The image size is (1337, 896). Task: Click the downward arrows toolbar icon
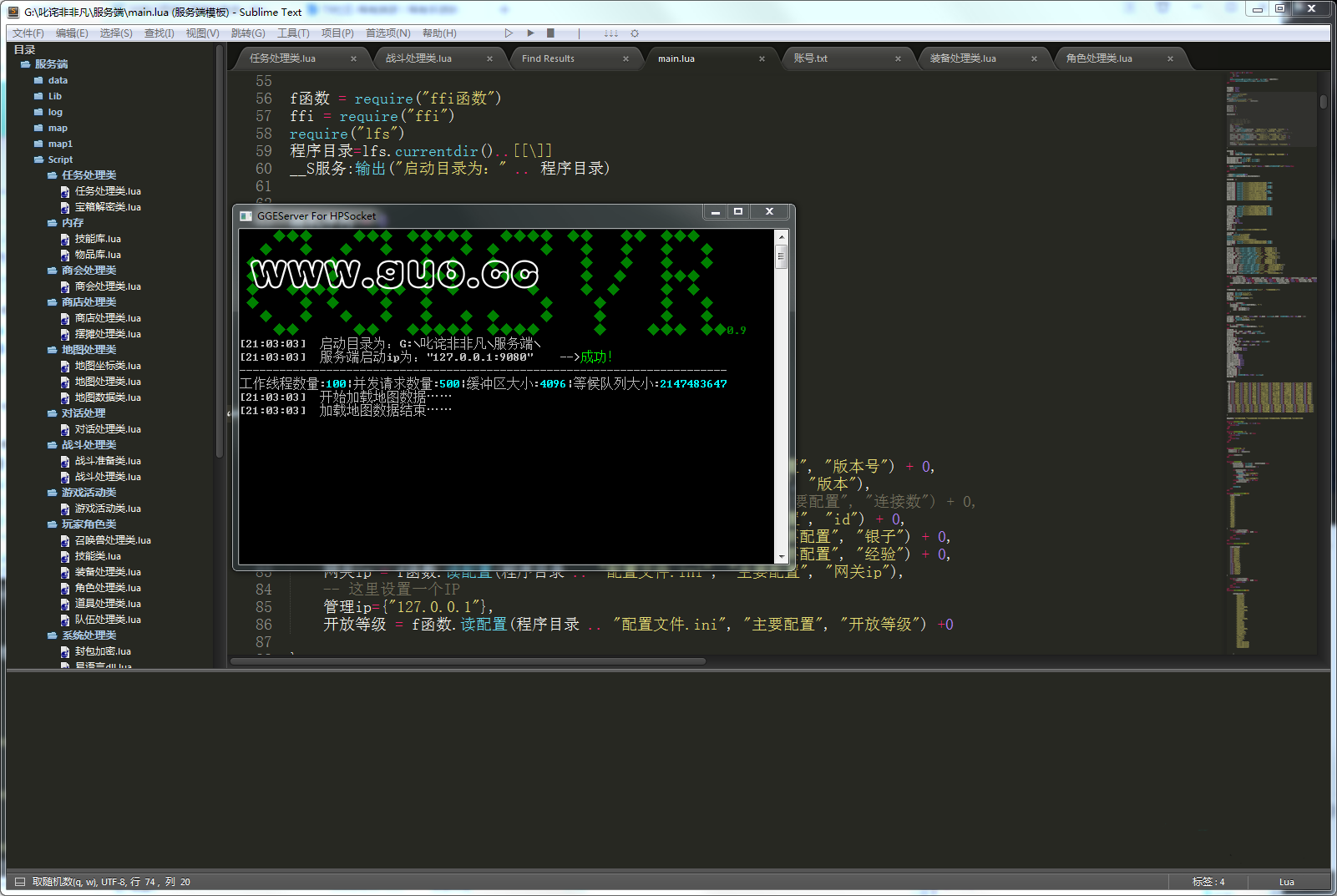pos(611,33)
